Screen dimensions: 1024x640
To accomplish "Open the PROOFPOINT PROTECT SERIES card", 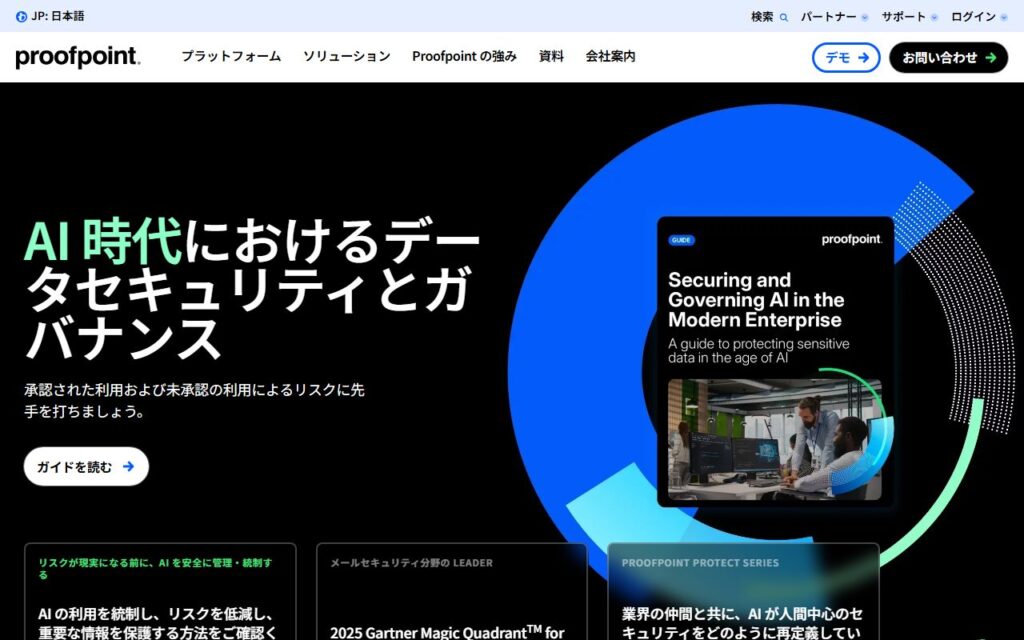I will pyautogui.click(x=743, y=592).
